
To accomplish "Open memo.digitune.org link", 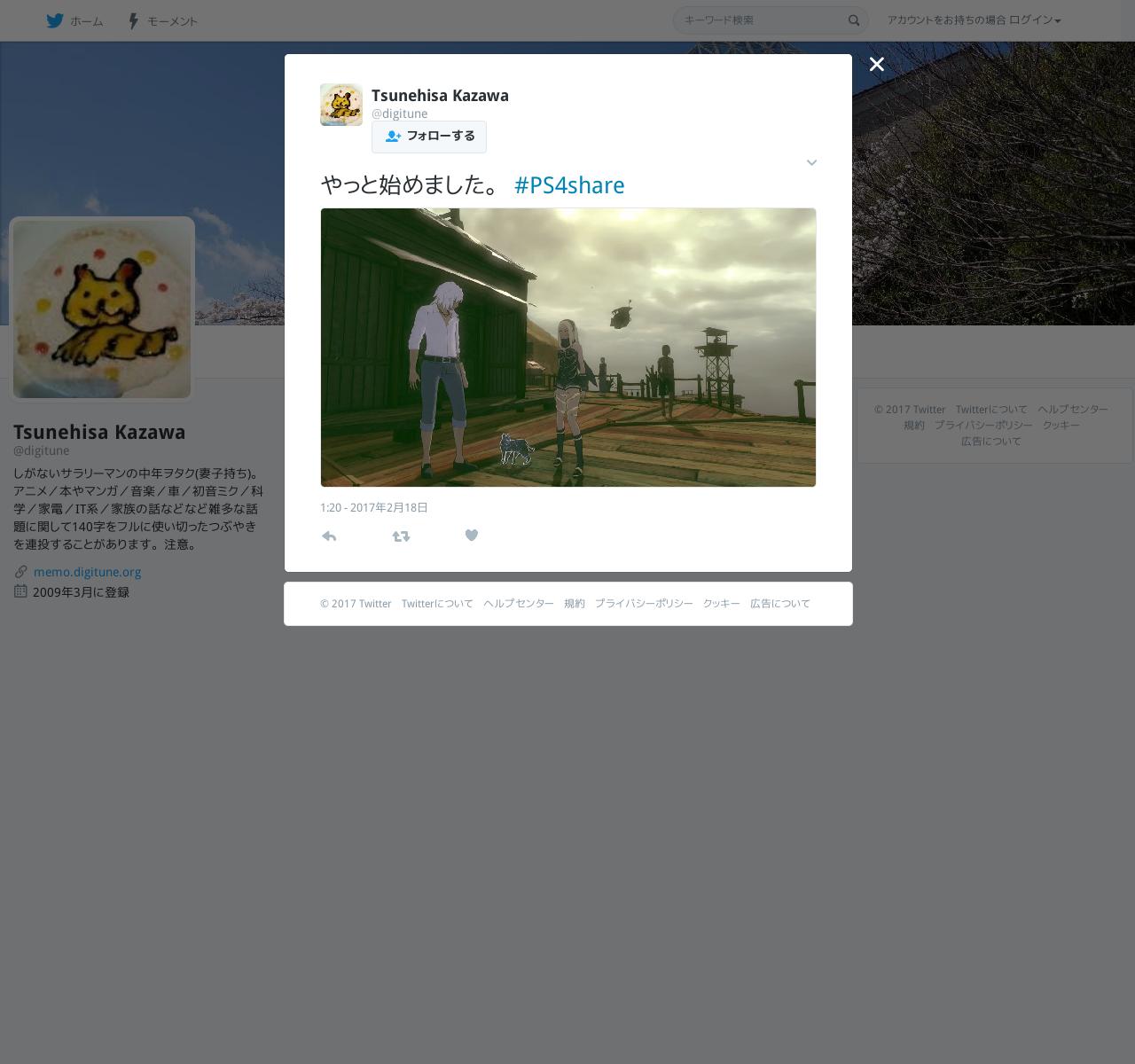I will pyautogui.click(x=87, y=572).
